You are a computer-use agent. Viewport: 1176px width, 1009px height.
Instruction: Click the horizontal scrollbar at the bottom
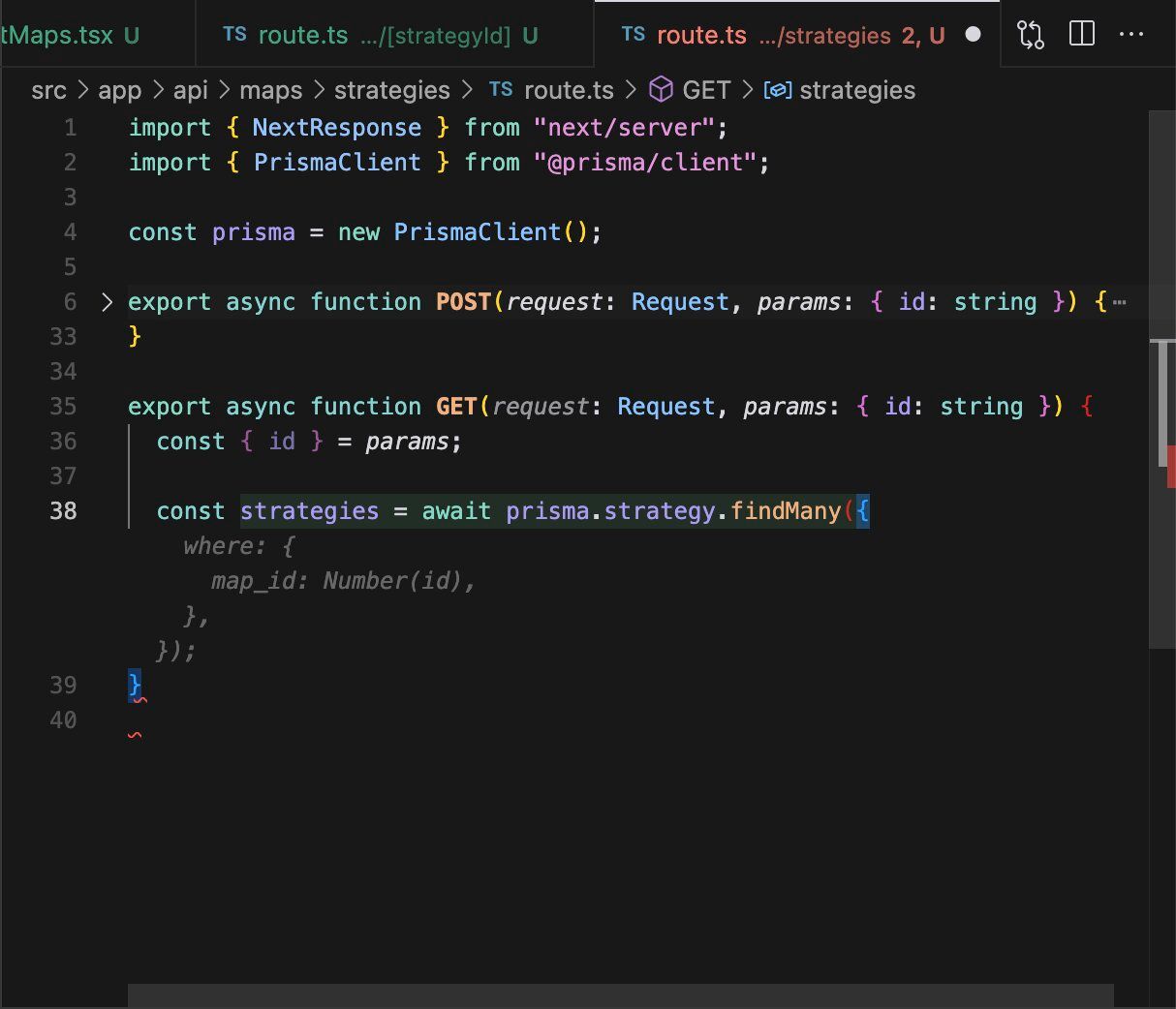click(620, 995)
